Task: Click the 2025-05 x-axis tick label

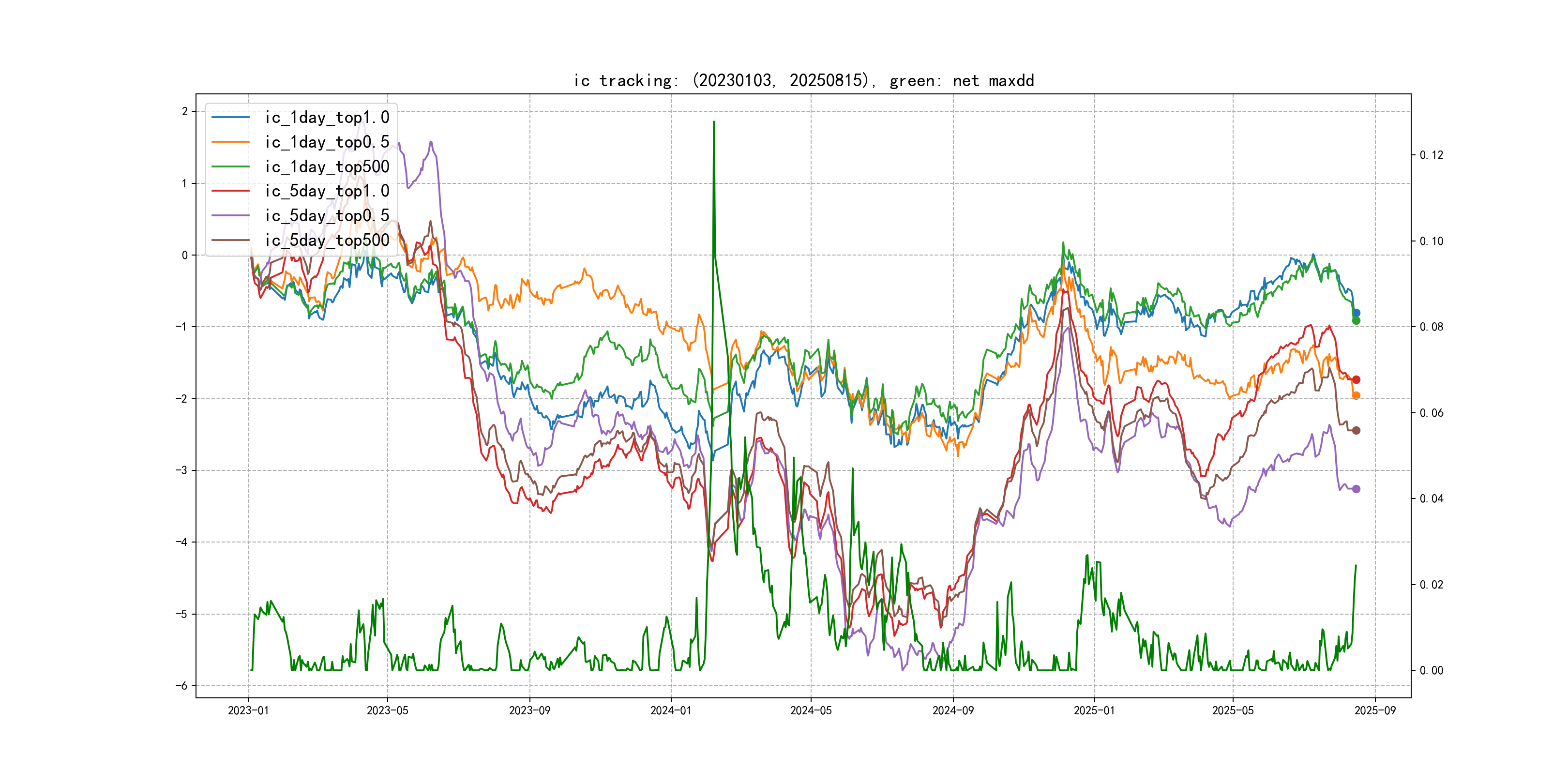Action: tap(1233, 710)
